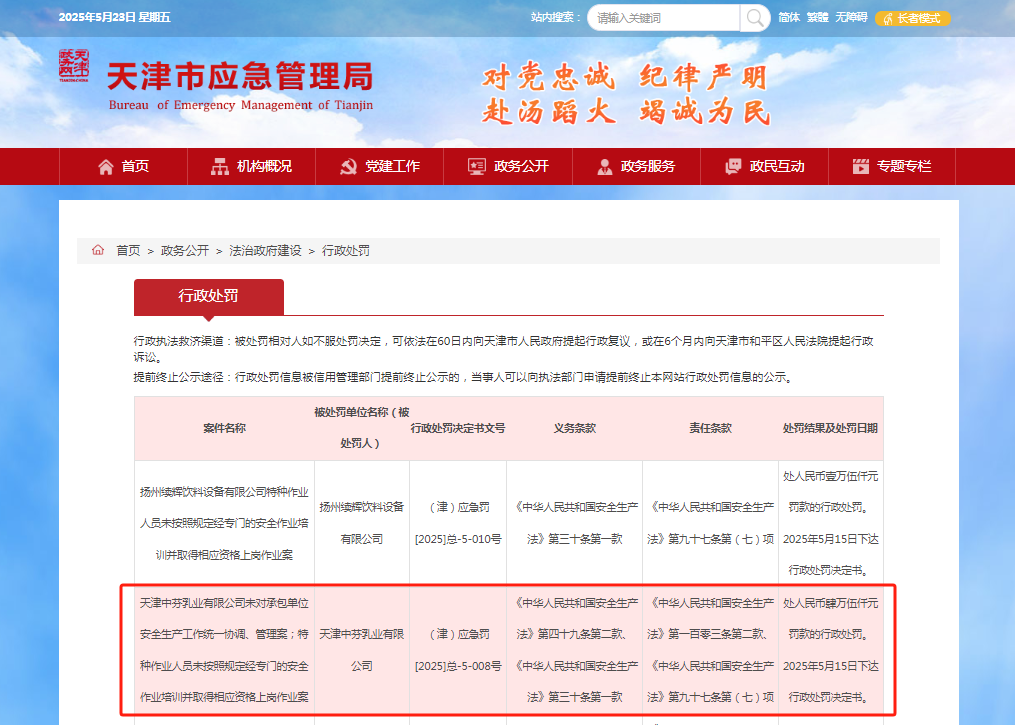Click the site search keyword input field
This screenshot has height=725, width=1015.
pos(664,17)
